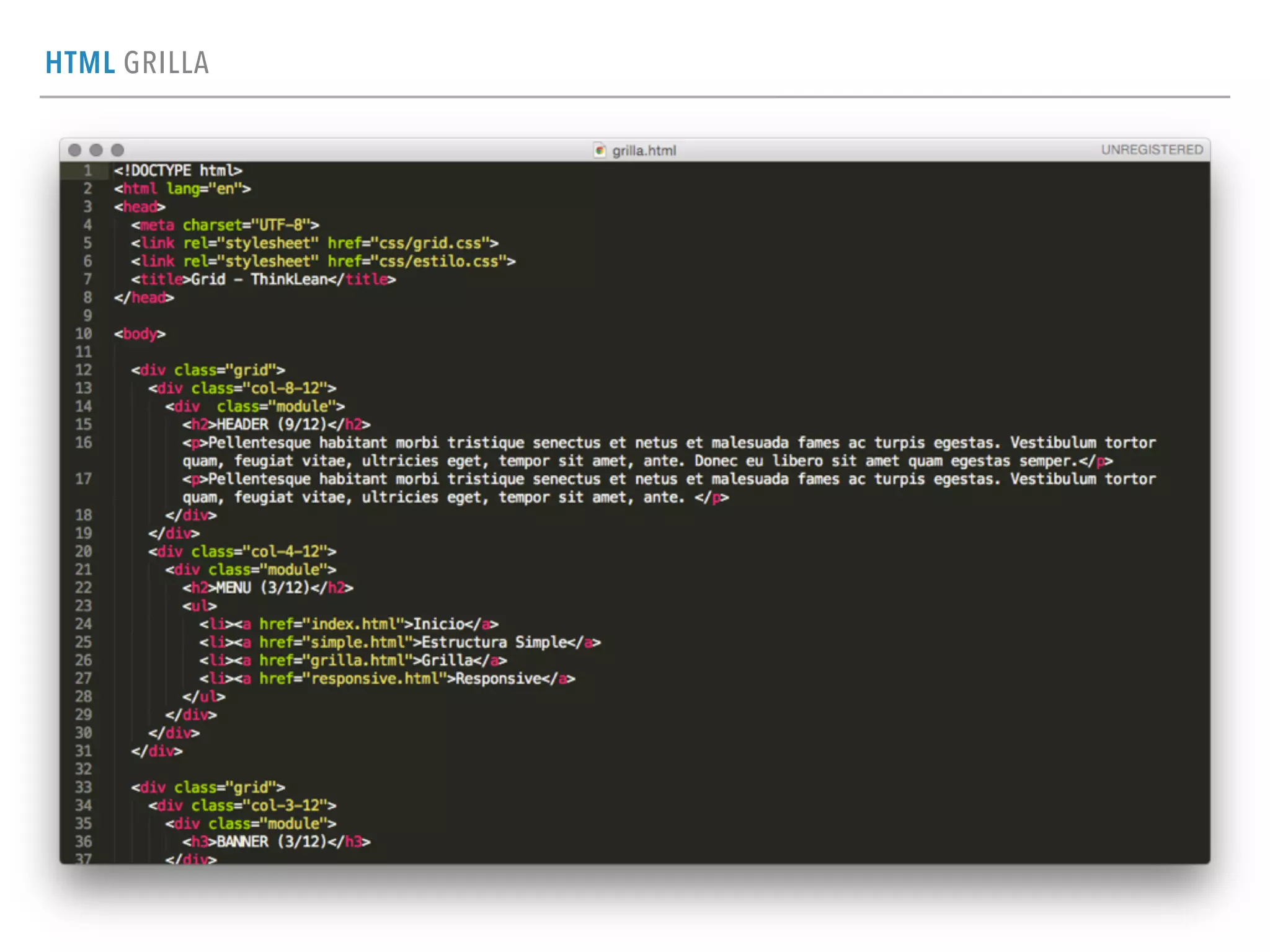Place cursor on the opening <body> tag
1270x952 pixels.
[x=140, y=334]
